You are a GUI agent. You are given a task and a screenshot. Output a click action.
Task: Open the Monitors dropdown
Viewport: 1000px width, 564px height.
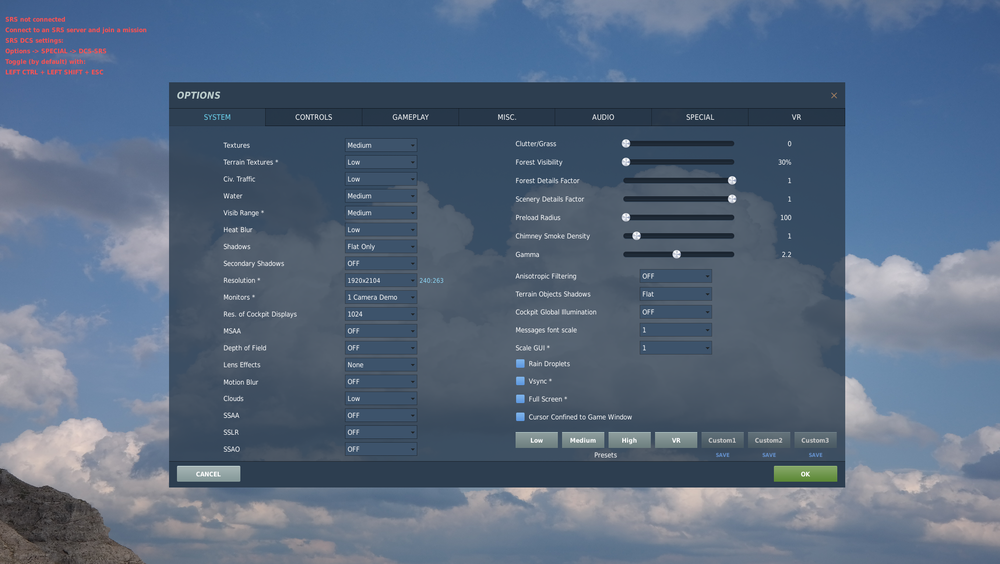pos(381,297)
